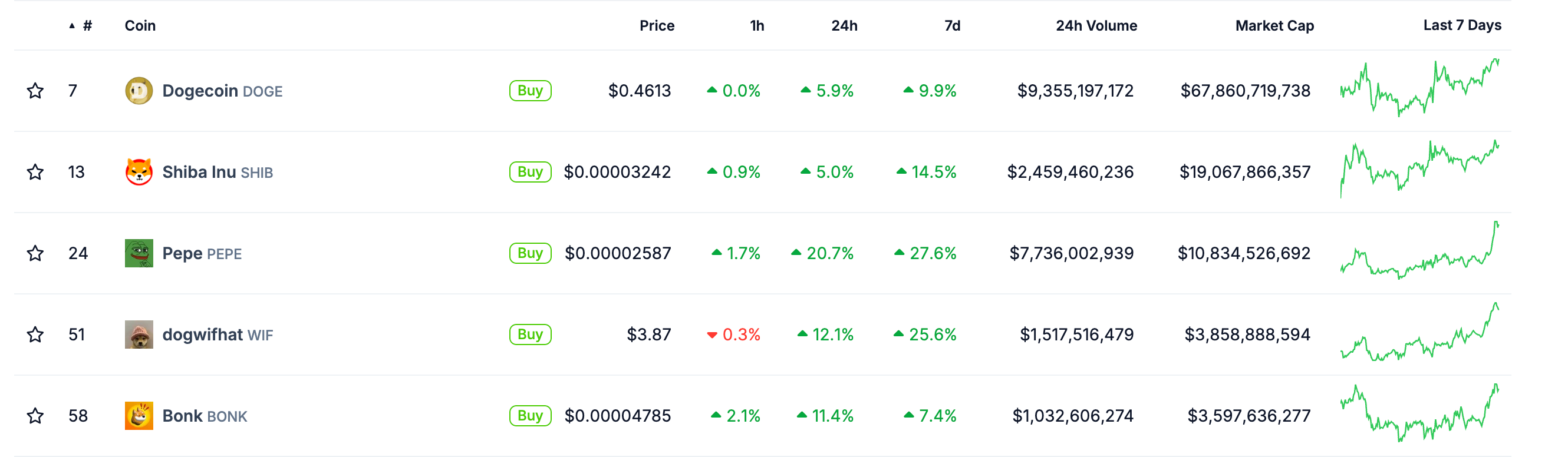
Task: Click the Pepe frog coin logo
Action: pos(139,253)
